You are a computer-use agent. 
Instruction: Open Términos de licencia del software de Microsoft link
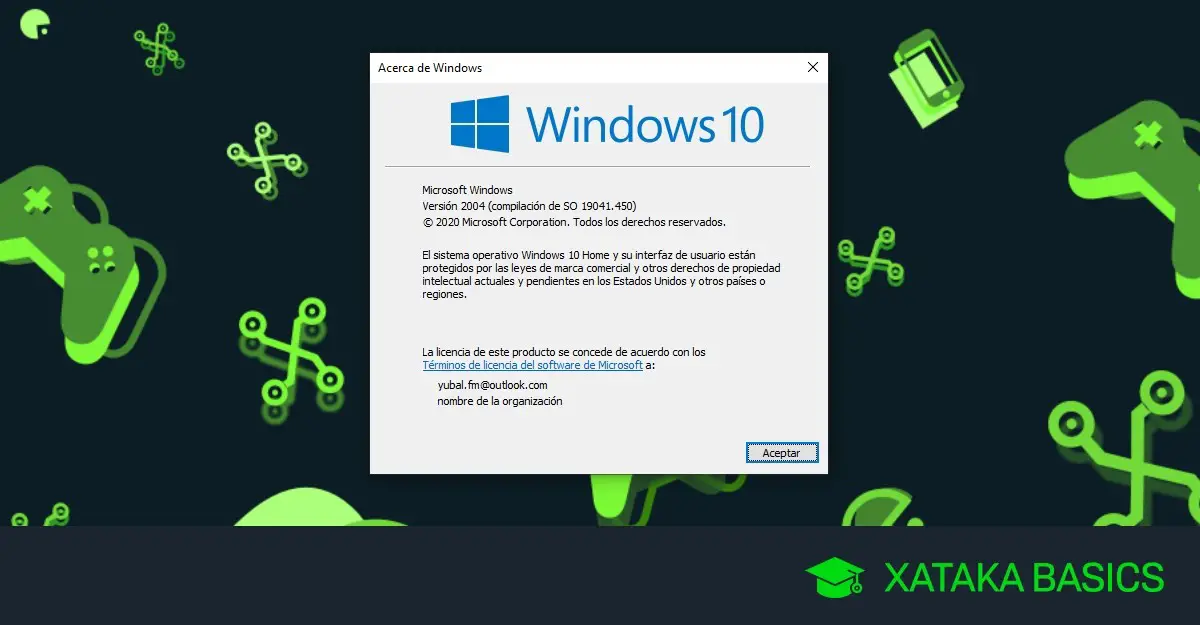pyautogui.click(x=533, y=366)
